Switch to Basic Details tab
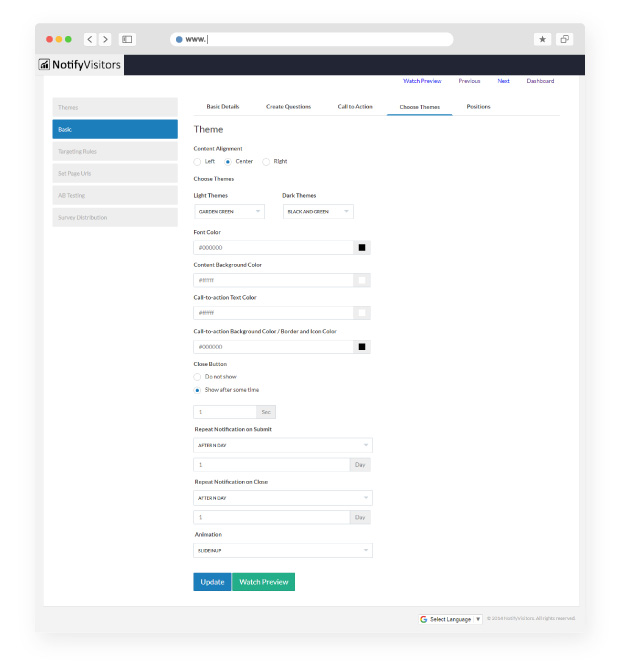Viewport: 620px width, 670px height. [223, 106]
